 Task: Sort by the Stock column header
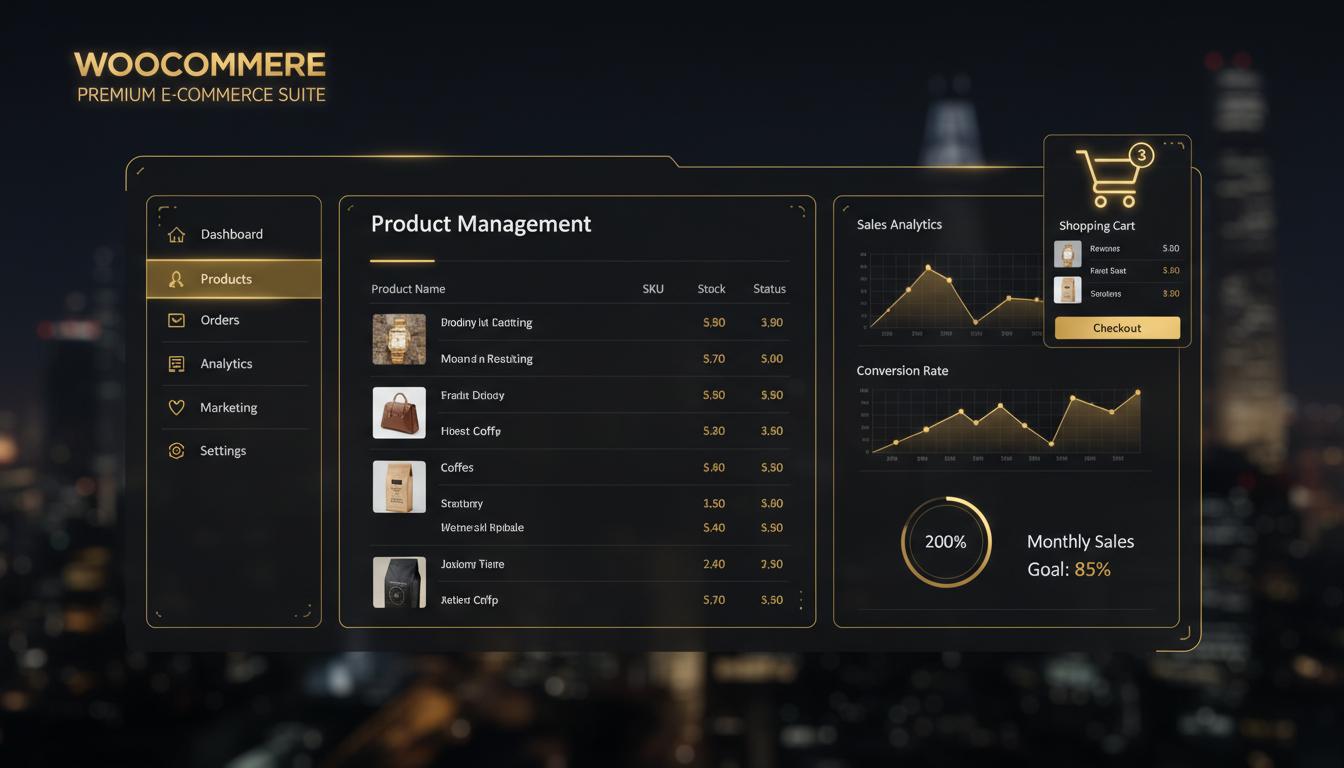click(x=711, y=289)
